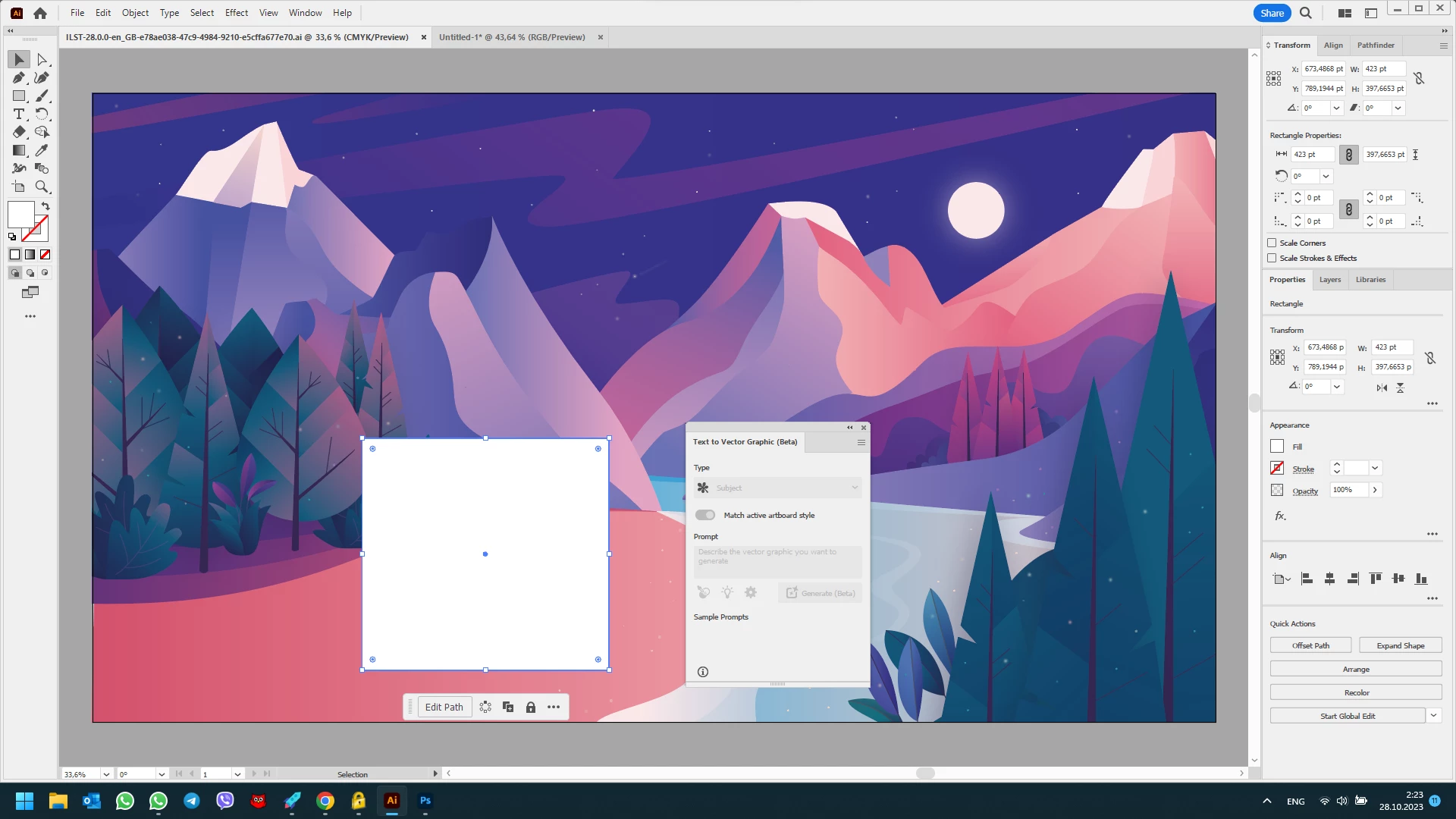
Task: Click the Gradient tool
Action: (19, 150)
